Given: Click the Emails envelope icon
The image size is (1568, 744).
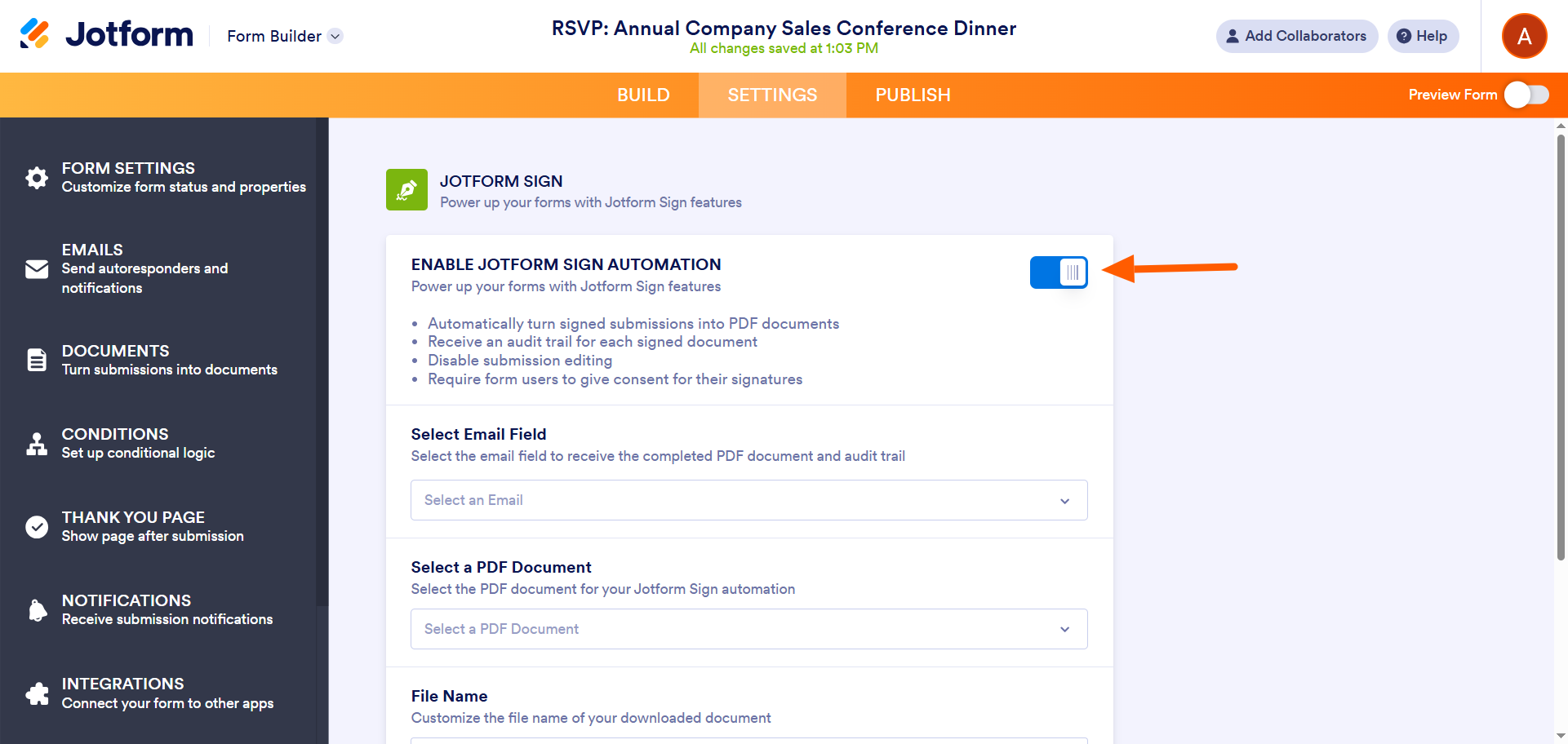Looking at the screenshot, I should (x=37, y=269).
